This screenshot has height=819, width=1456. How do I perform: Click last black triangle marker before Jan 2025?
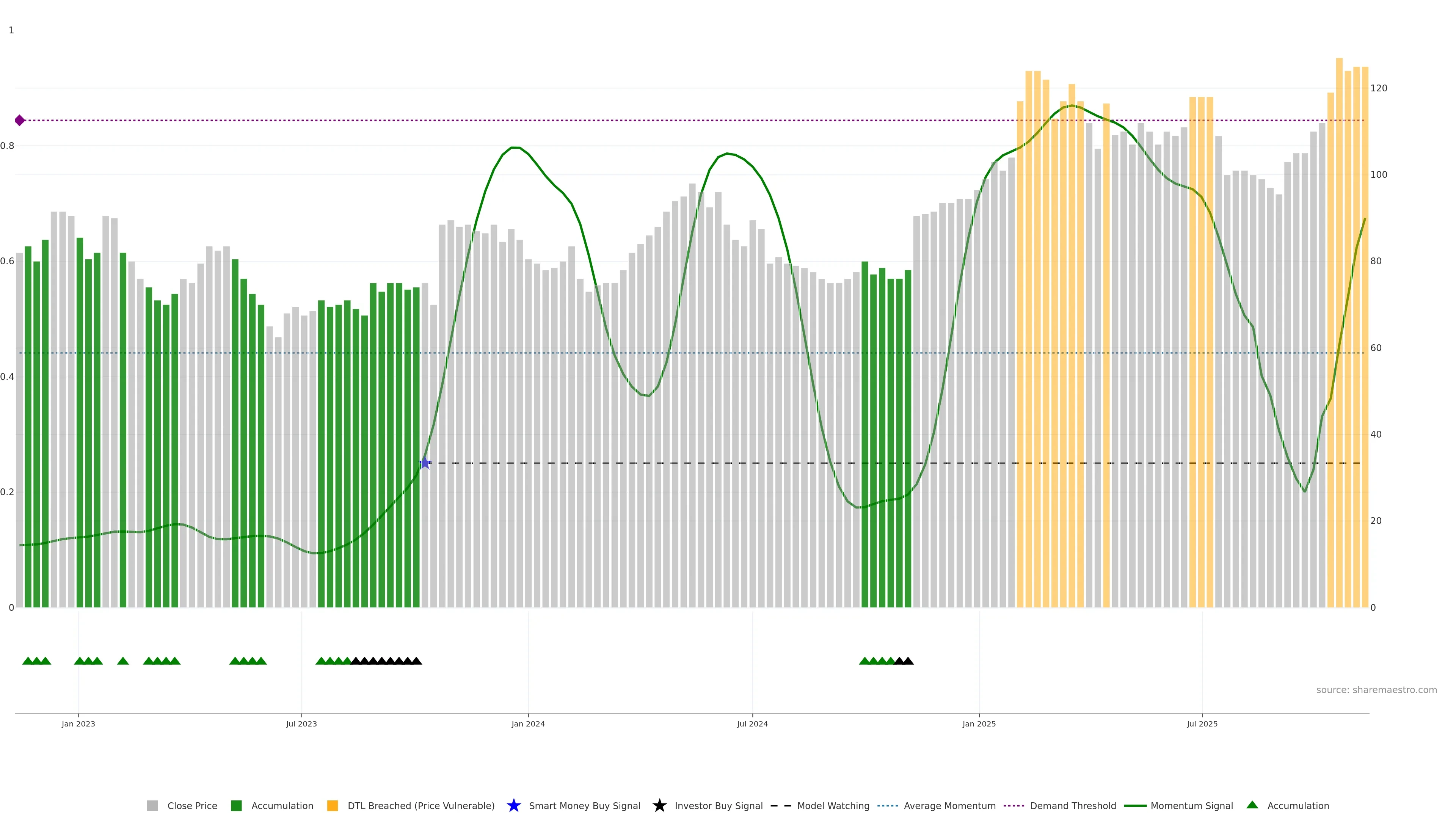point(908,661)
